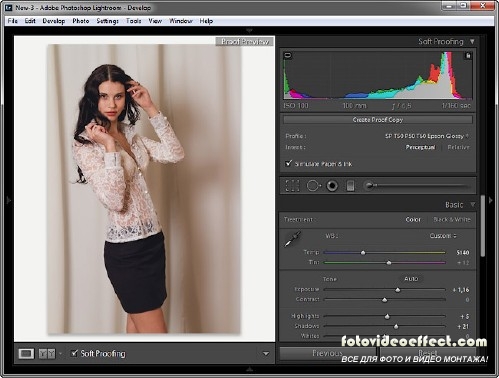This screenshot has height=378, width=499.
Task: Show the filmstrip via bottom arrow
Action: pos(249,369)
